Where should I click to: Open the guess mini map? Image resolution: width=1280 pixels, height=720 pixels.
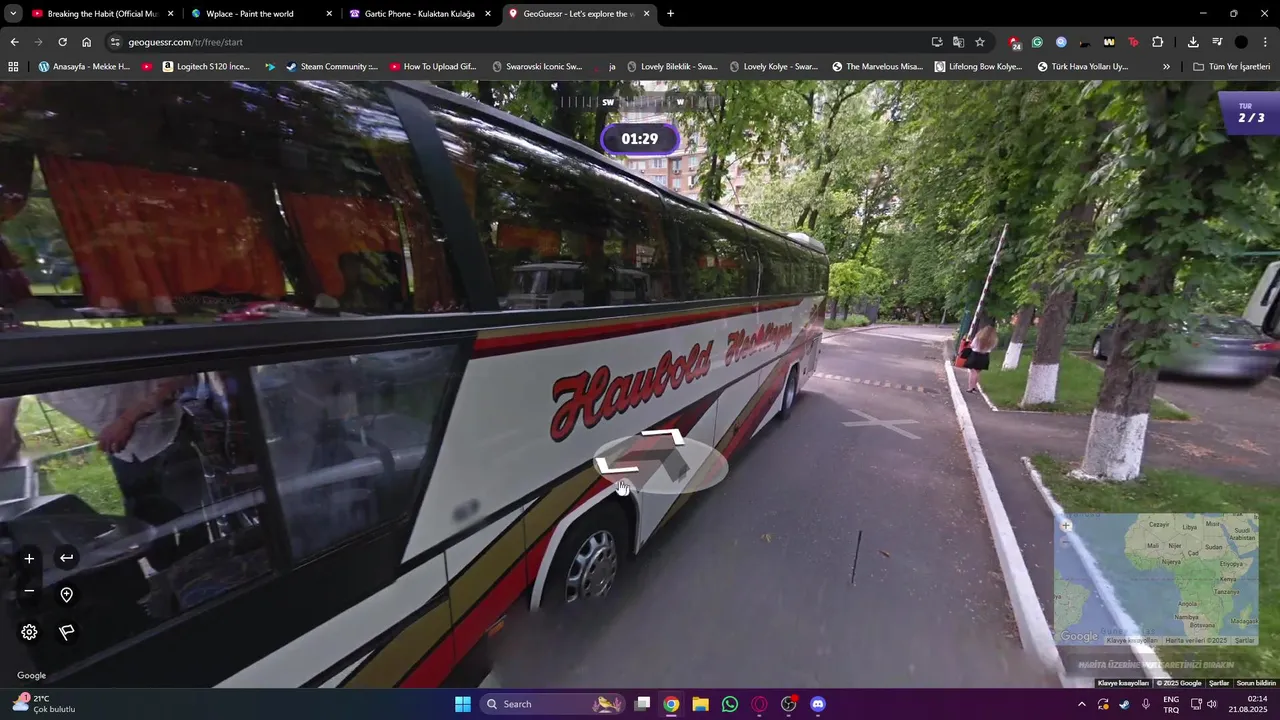[x=1155, y=580]
